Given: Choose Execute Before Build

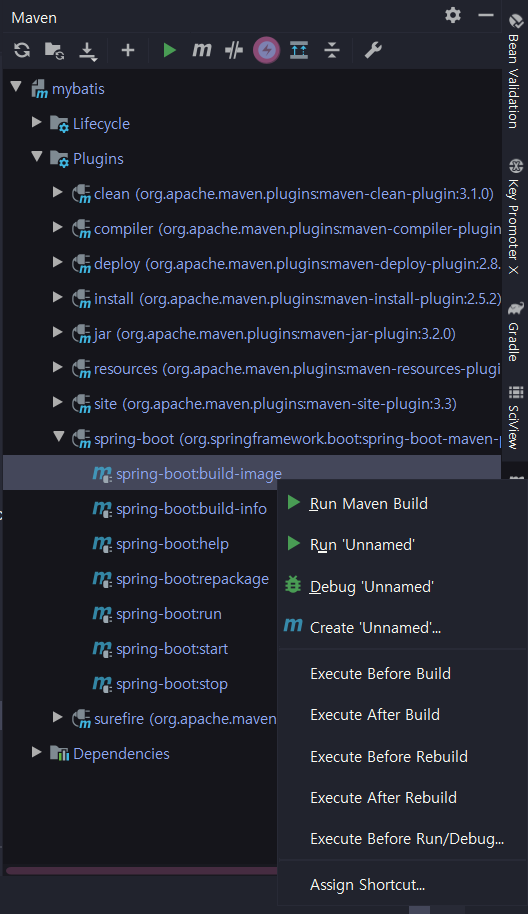Looking at the screenshot, I should tap(403, 674).
